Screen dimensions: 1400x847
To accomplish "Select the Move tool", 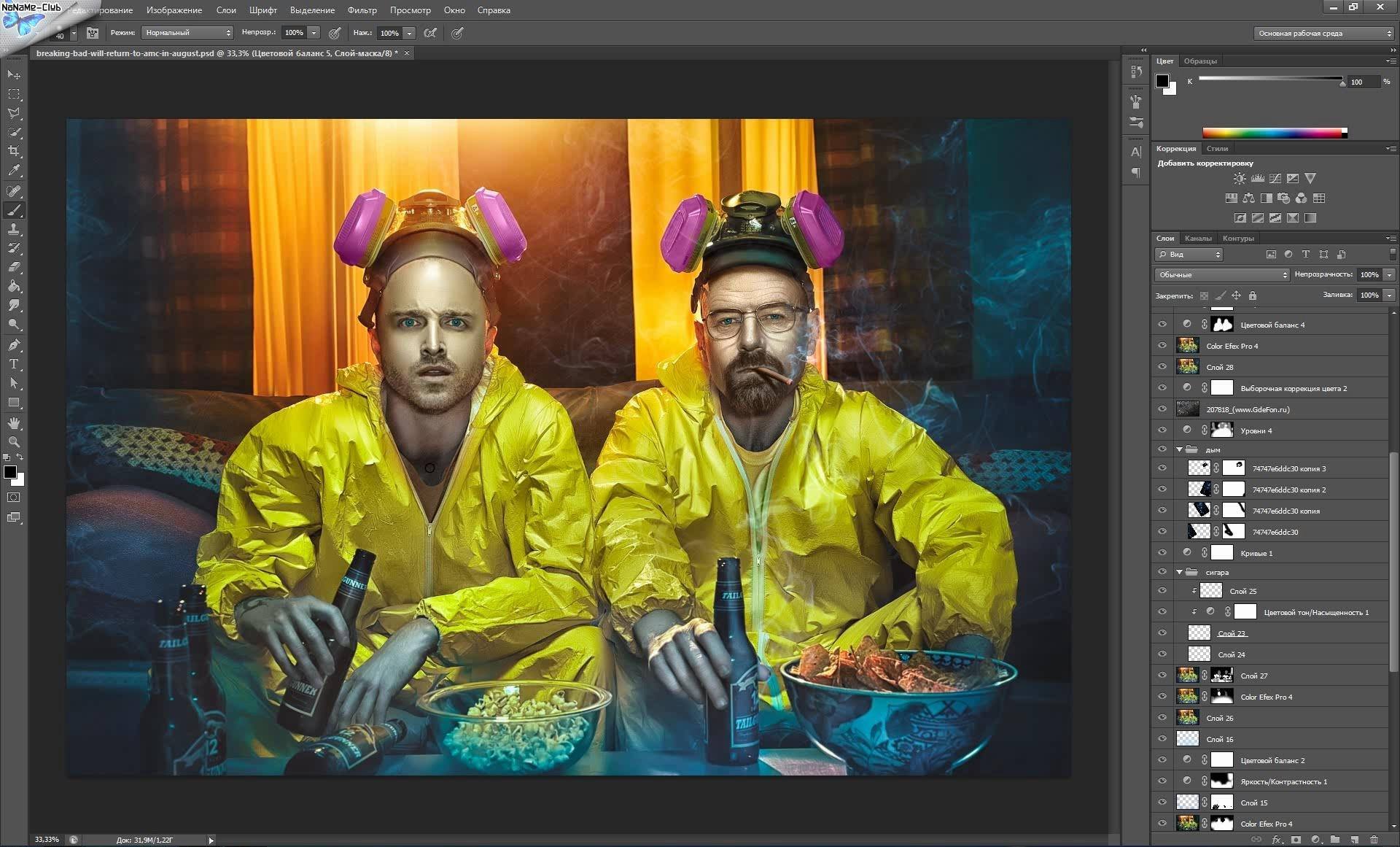I will [14, 75].
